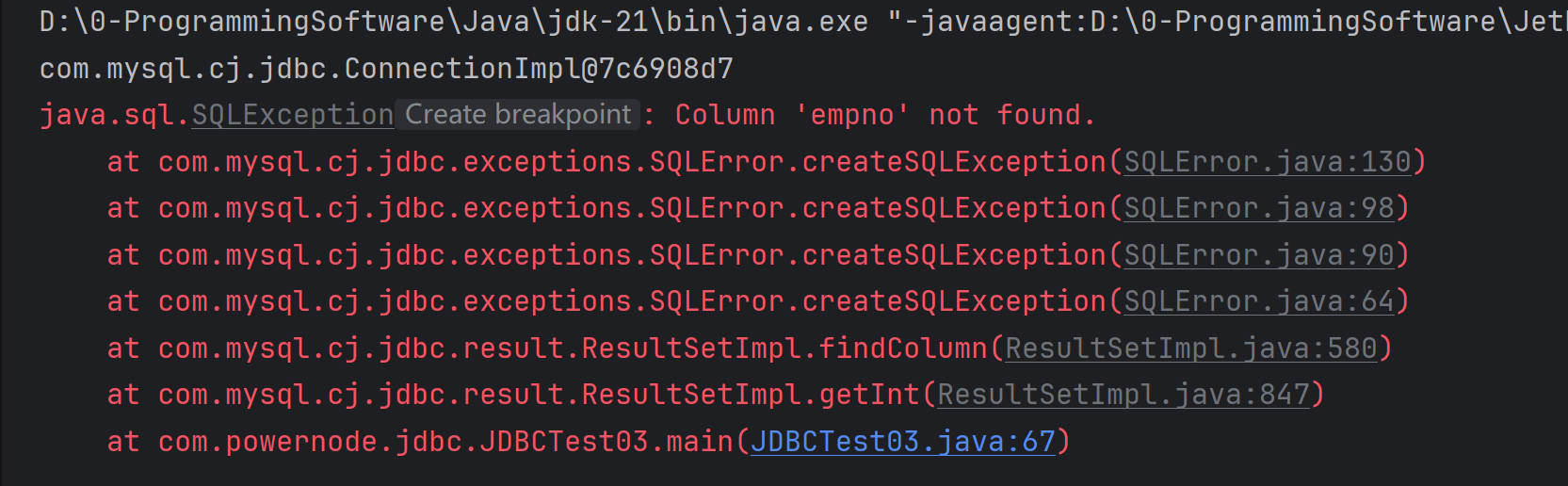Click the "not found." error text

[1011, 115]
